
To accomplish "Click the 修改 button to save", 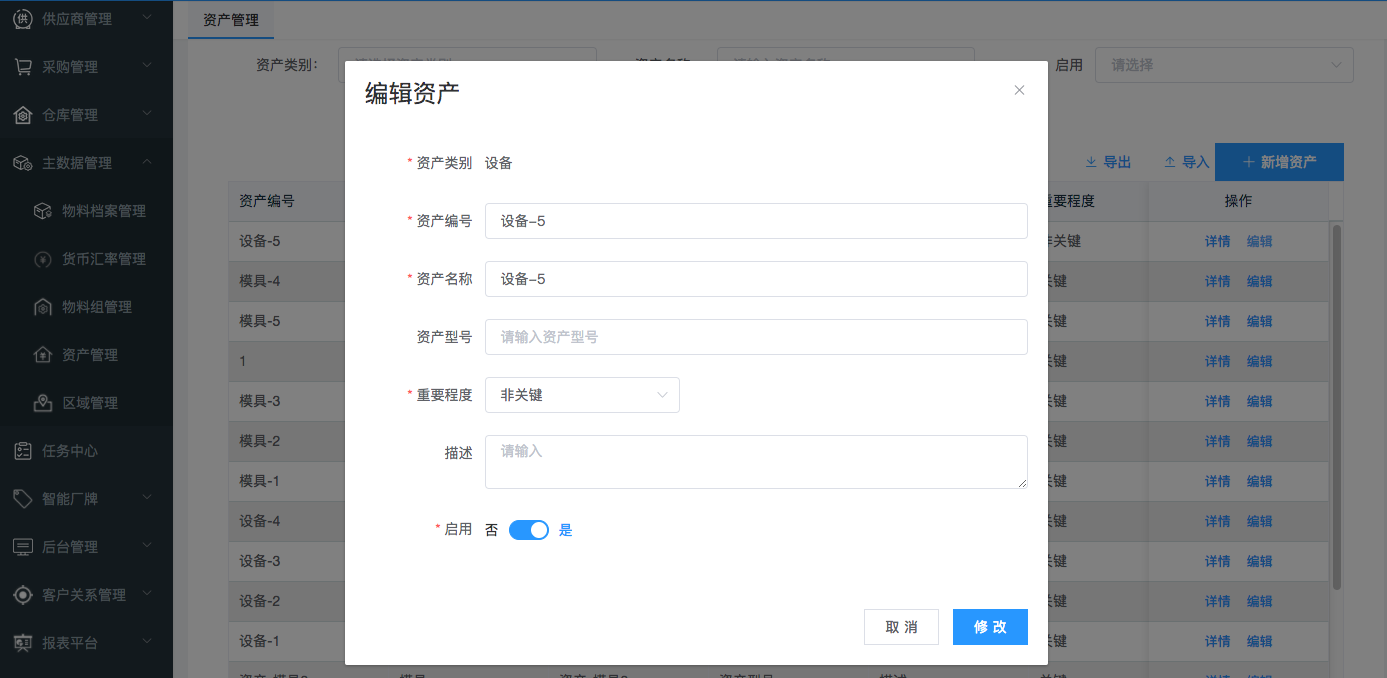I will pyautogui.click(x=990, y=627).
